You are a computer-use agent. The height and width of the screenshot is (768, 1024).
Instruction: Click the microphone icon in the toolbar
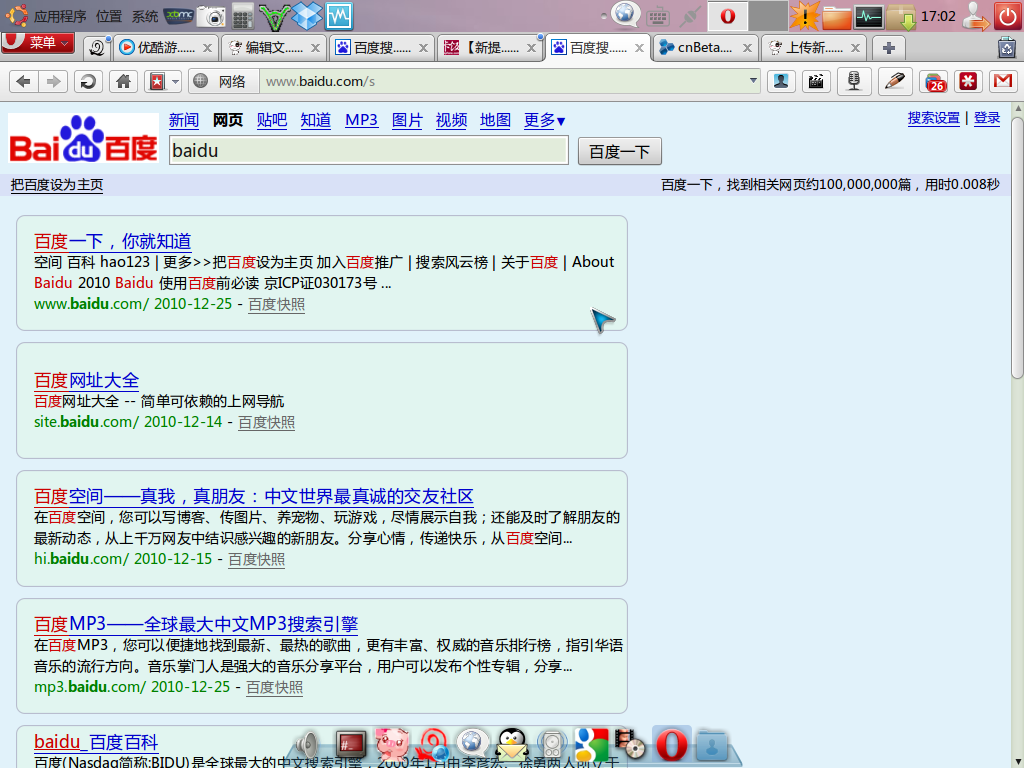(x=853, y=82)
